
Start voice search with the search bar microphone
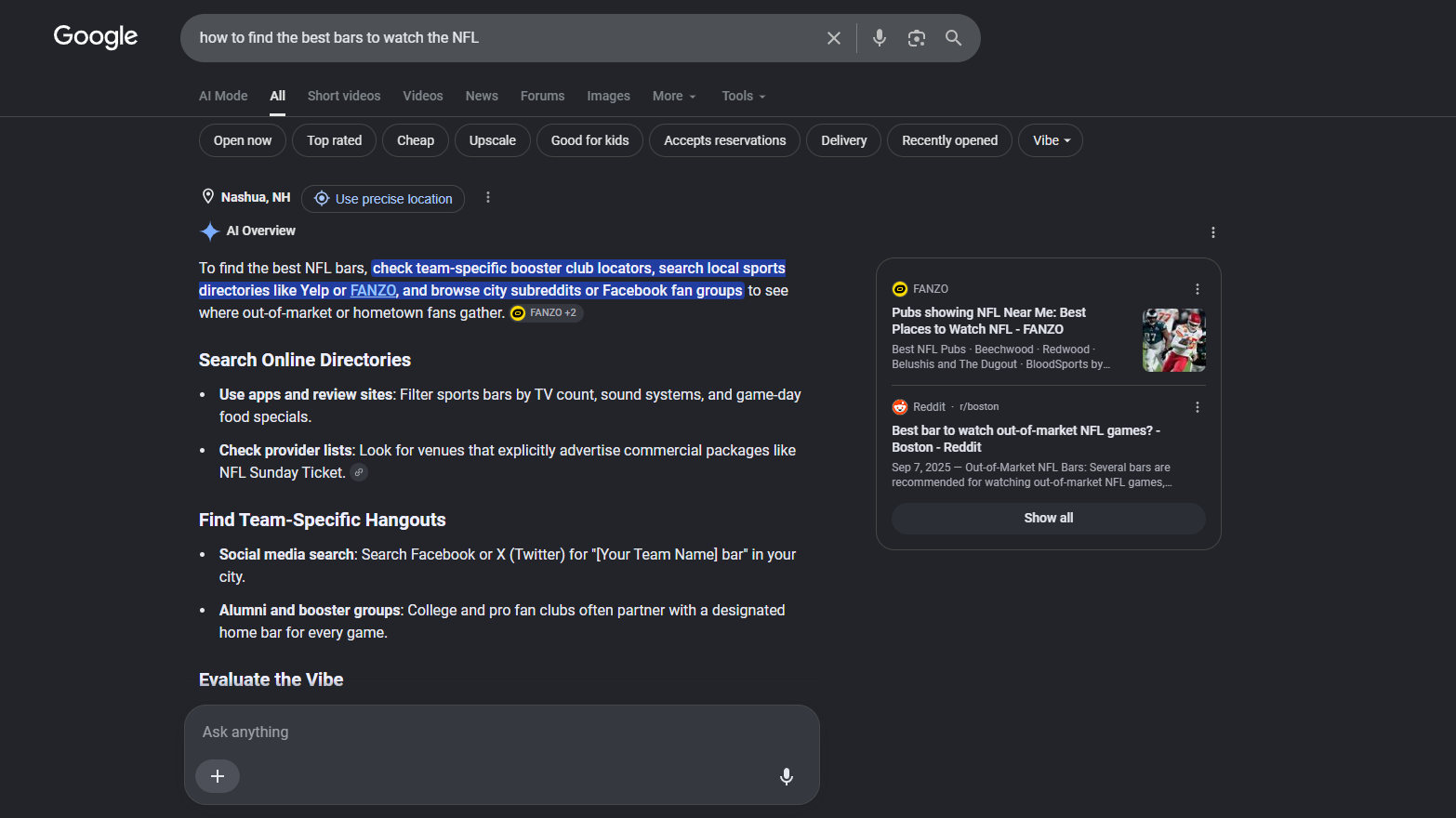tap(880, 38)
